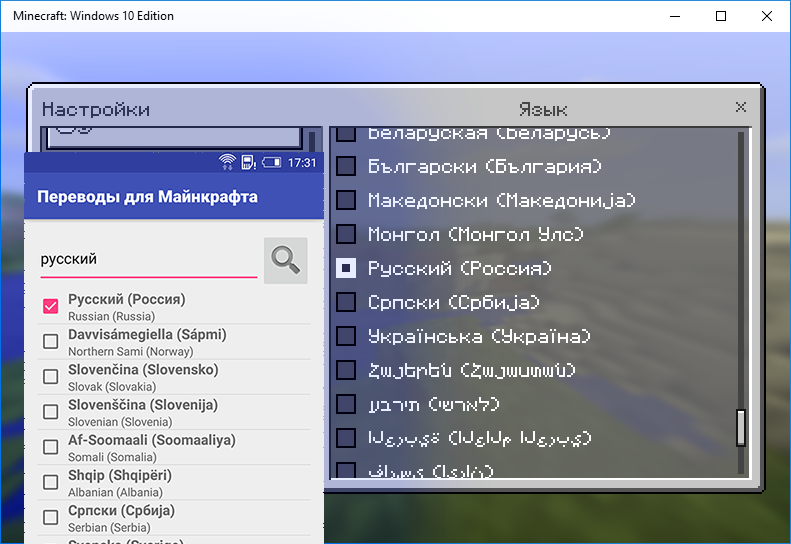Enable the Davvisámegiella (Sápmi) checkbox
791x544 pixels.
(x=50, y=342)
